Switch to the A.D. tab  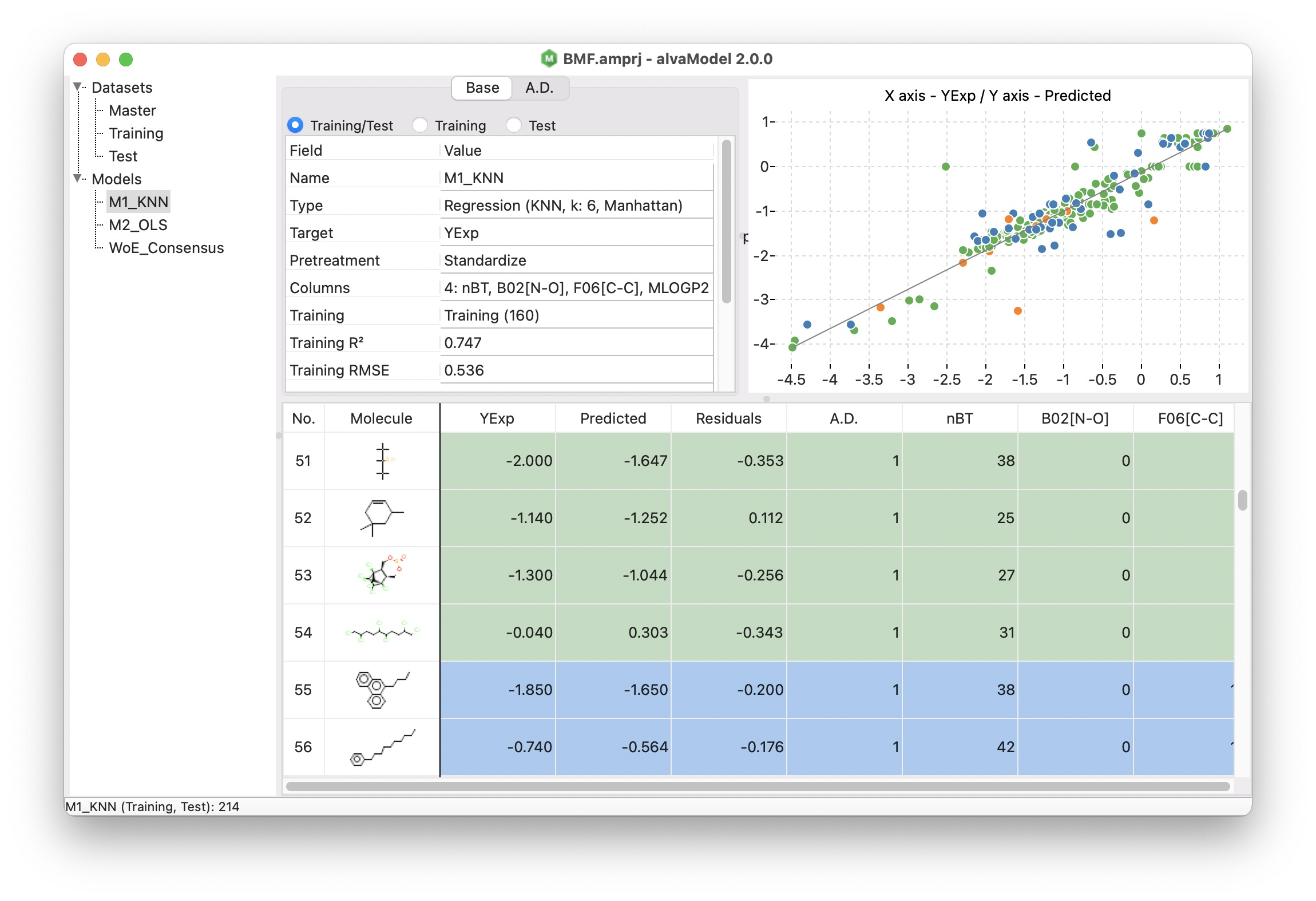coord(540,88)
